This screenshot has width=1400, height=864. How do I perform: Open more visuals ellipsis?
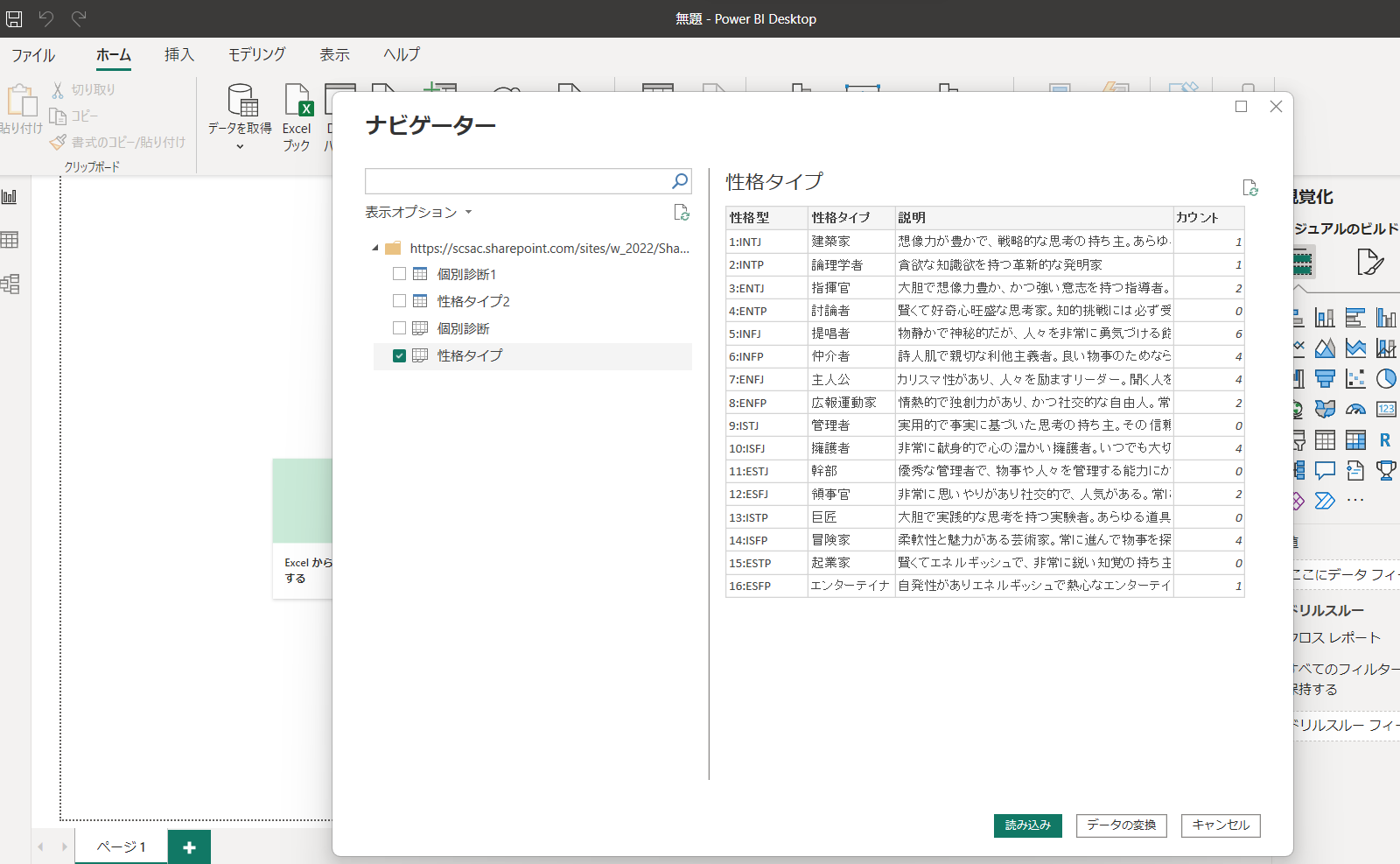click(1355, 501)
